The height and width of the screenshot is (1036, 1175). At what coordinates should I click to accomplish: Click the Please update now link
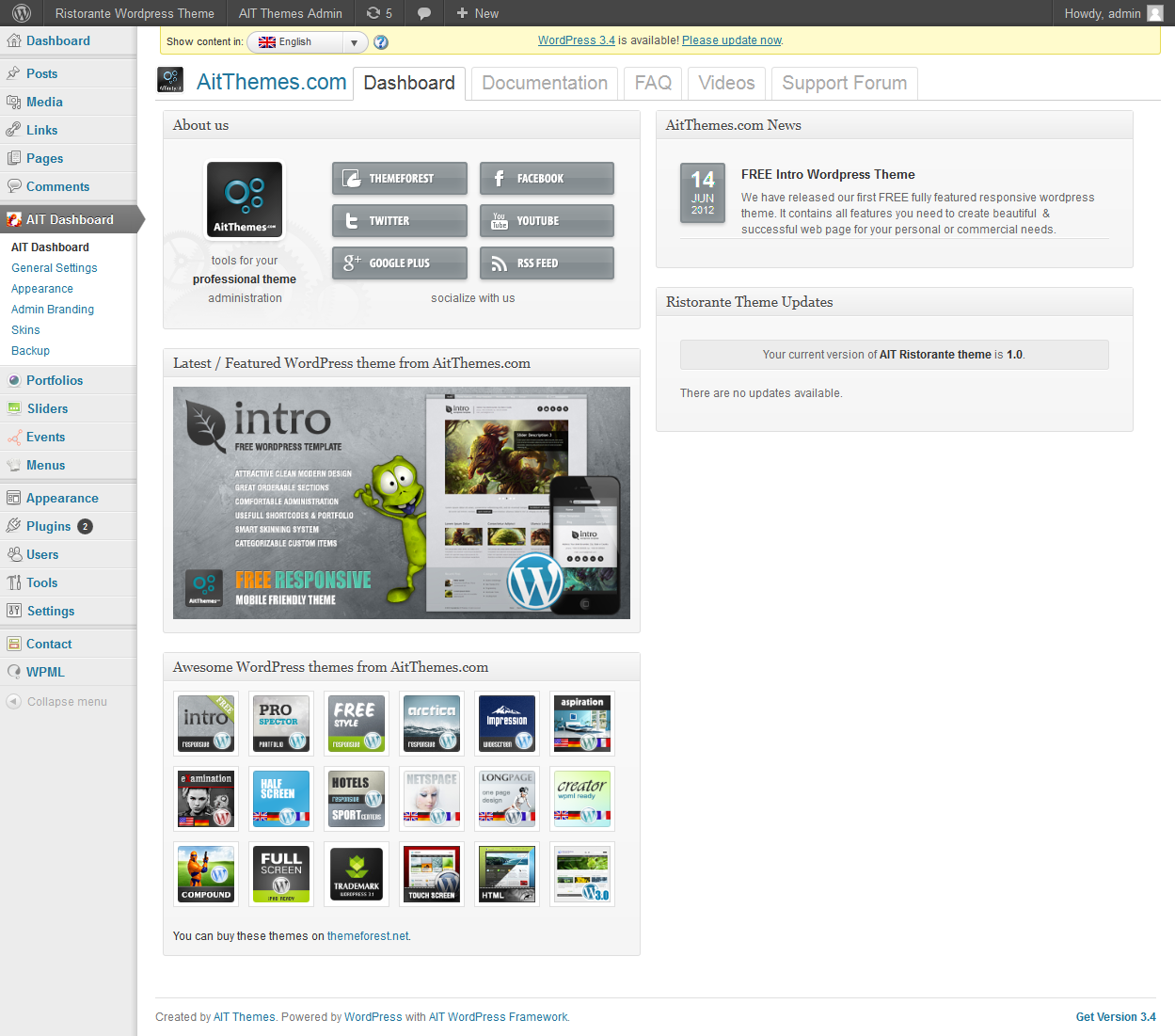pos(732,40)
